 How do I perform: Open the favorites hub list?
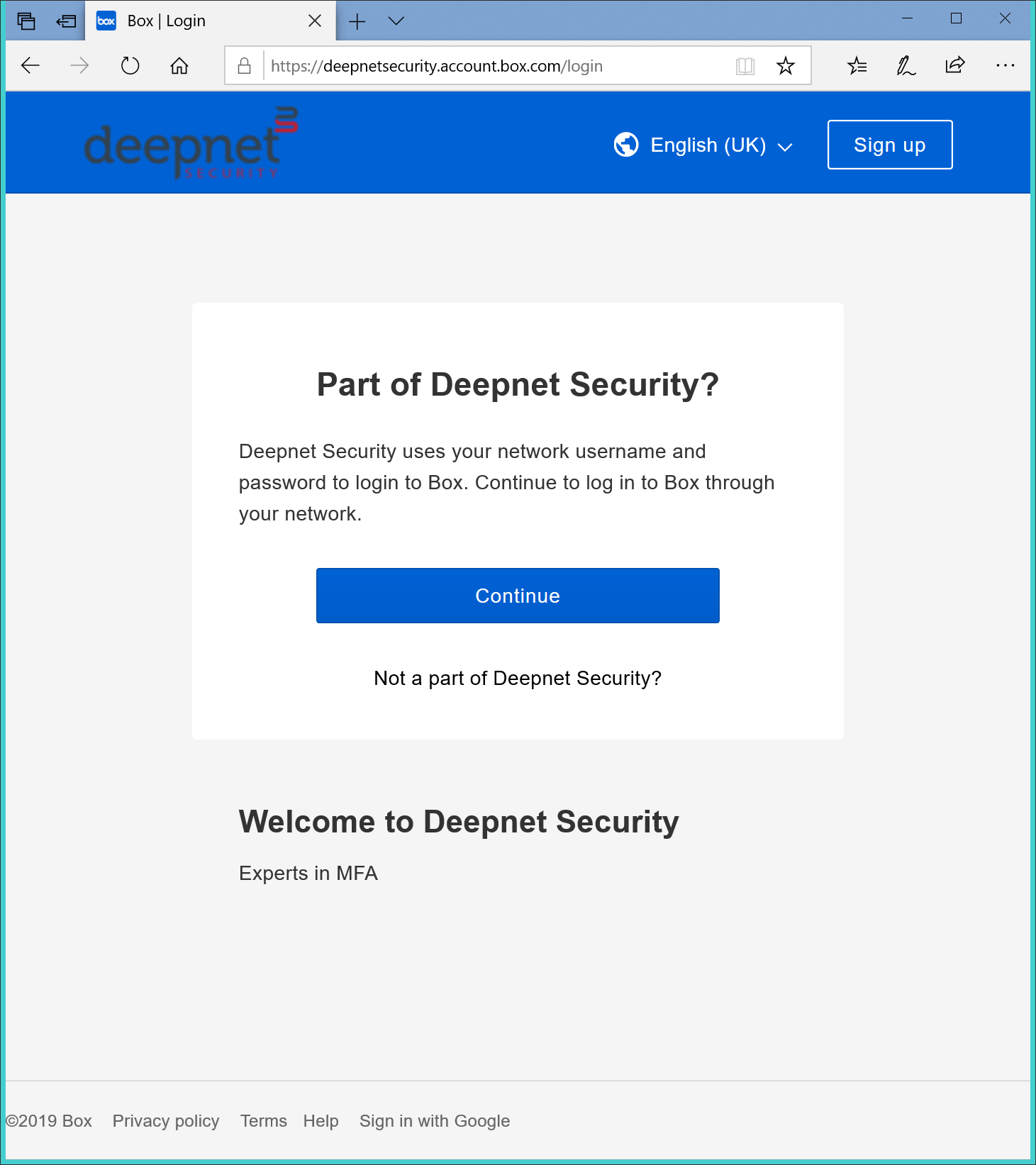coord(857,66)
